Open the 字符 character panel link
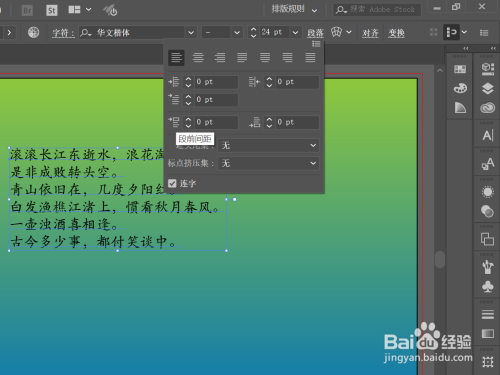This screenshot has width=500, height=375. [x=63, y=33]
